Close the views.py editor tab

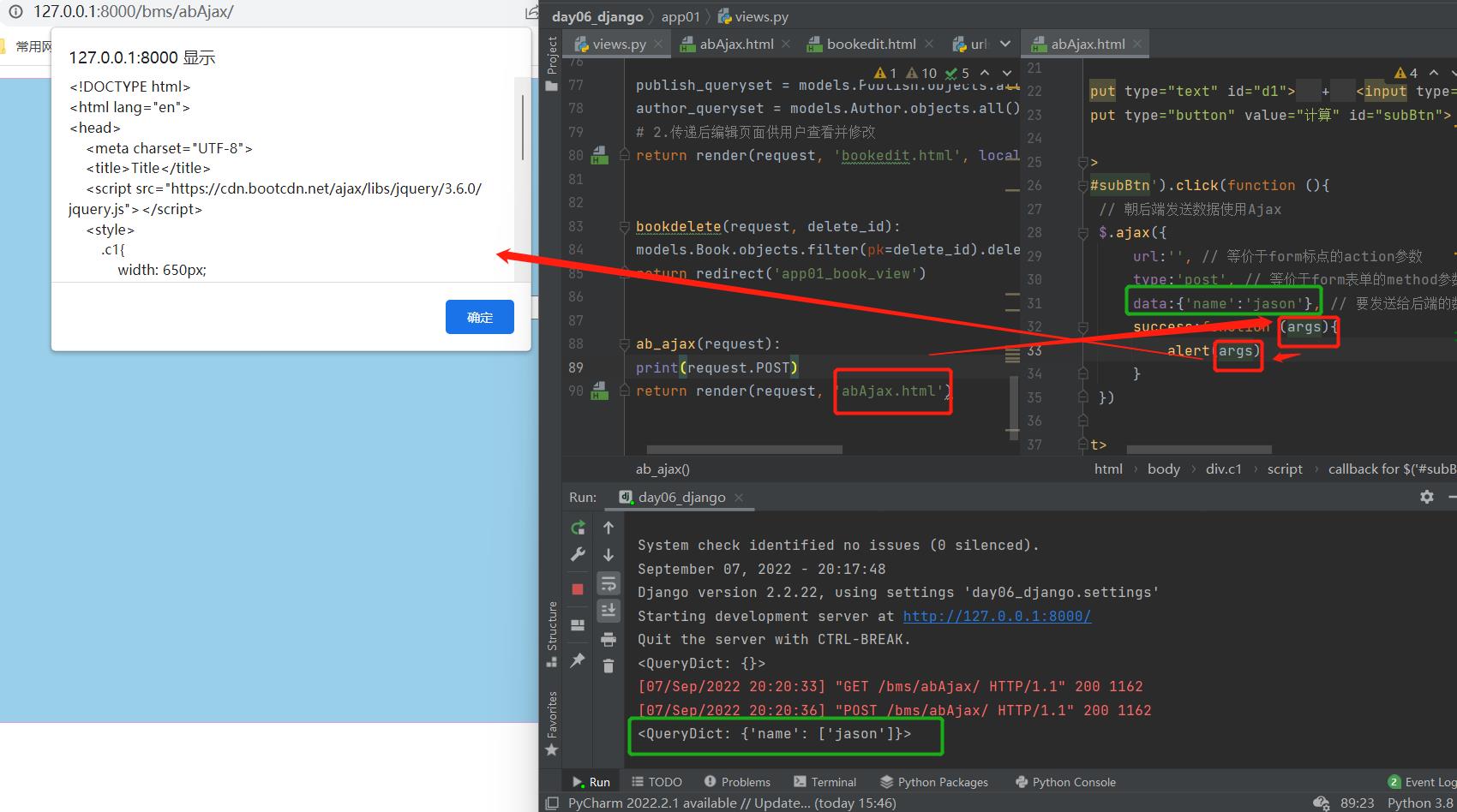click(658, 44)
